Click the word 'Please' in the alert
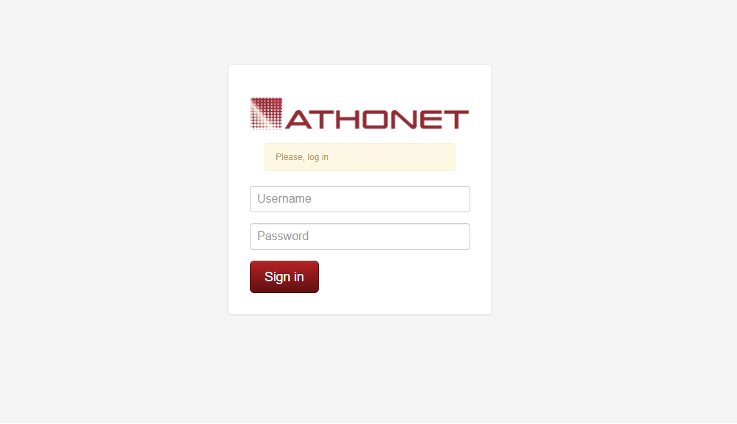This screenshot has height=424, width=737. (x=290, y=157)
